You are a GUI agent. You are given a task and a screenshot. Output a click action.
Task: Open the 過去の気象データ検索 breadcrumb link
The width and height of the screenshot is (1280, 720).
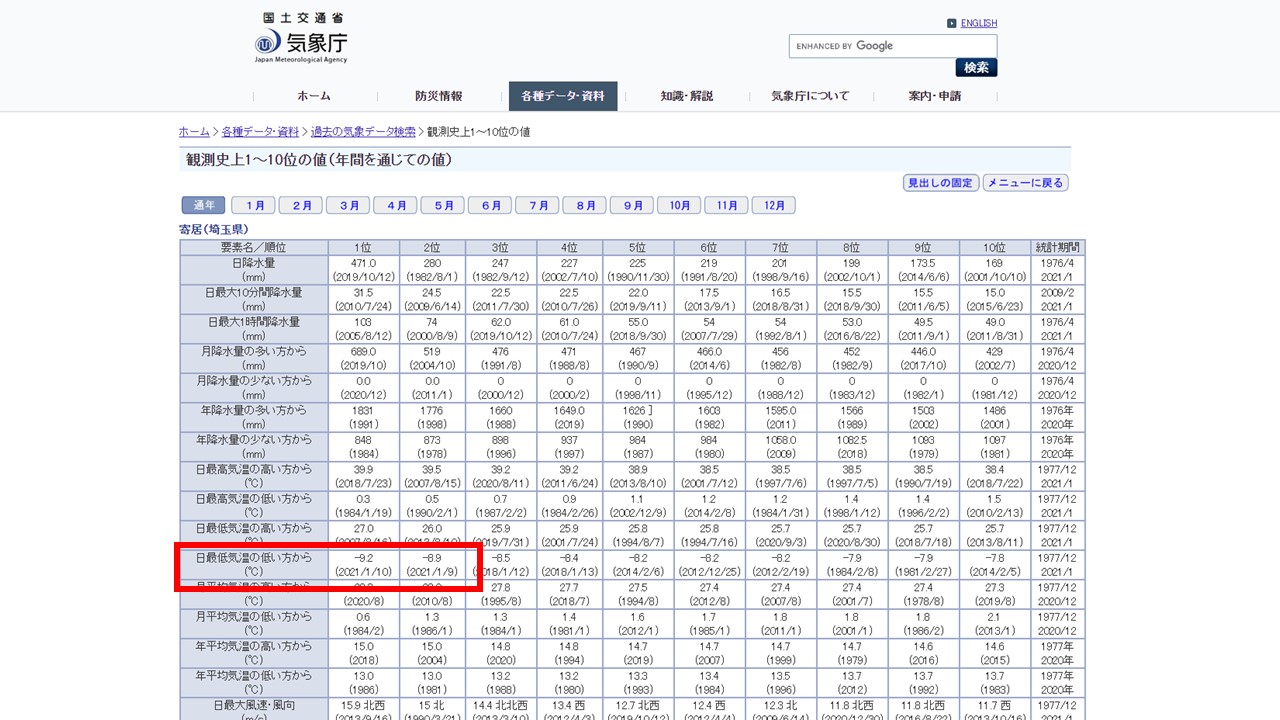click(363, 132)
